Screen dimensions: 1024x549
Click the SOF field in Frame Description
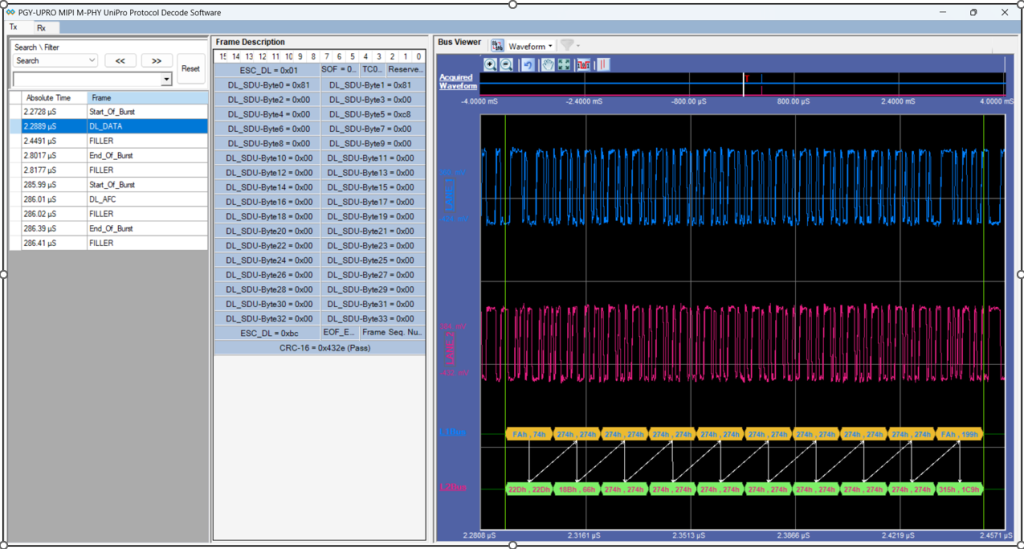[339, 69]
